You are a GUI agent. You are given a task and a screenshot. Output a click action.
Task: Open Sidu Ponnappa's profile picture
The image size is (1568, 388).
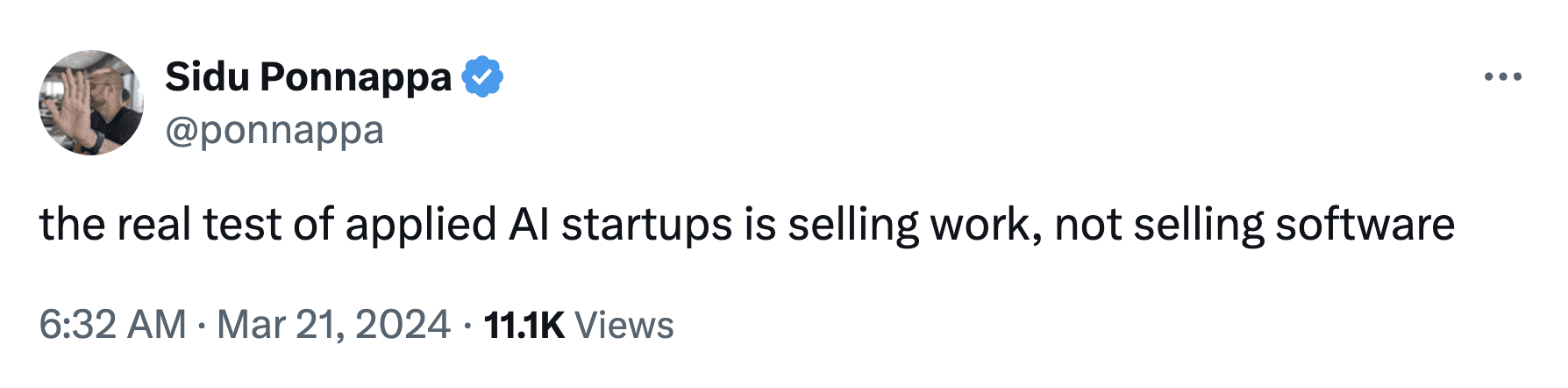point(91,103)
